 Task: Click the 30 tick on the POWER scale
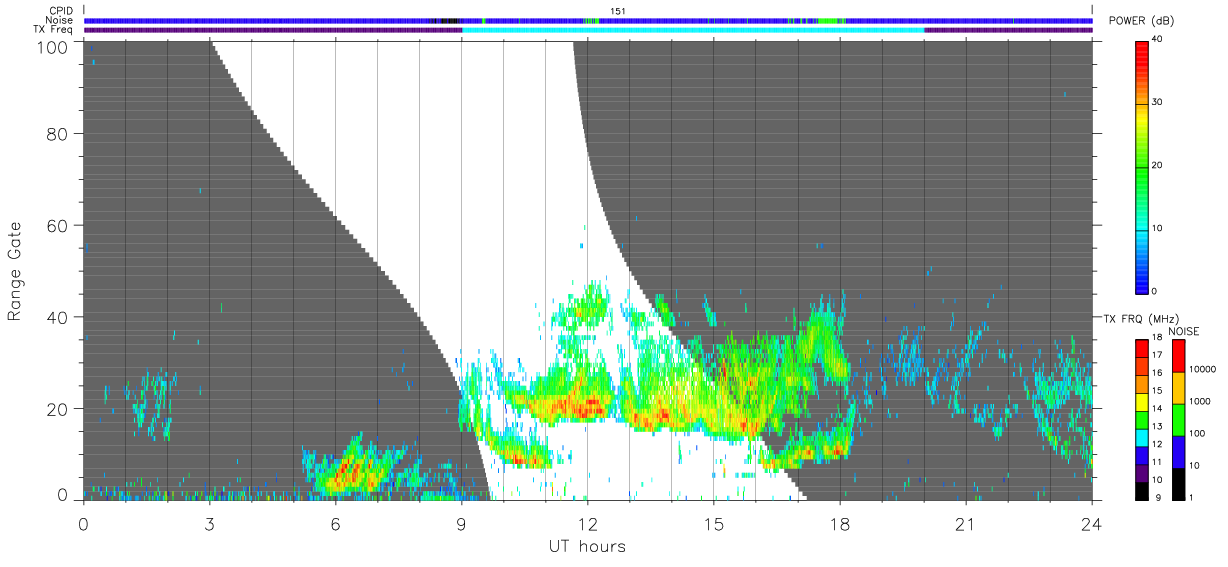pos(1158,102)
